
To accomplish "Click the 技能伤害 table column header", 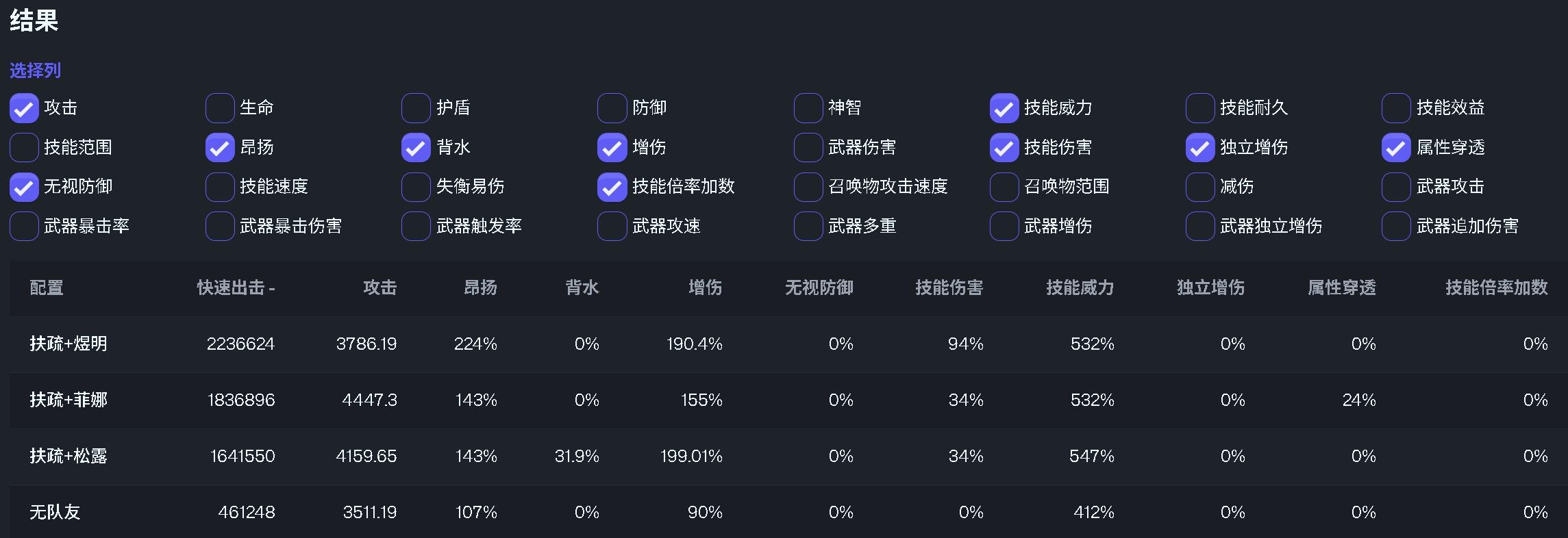I will pos(949,287).
